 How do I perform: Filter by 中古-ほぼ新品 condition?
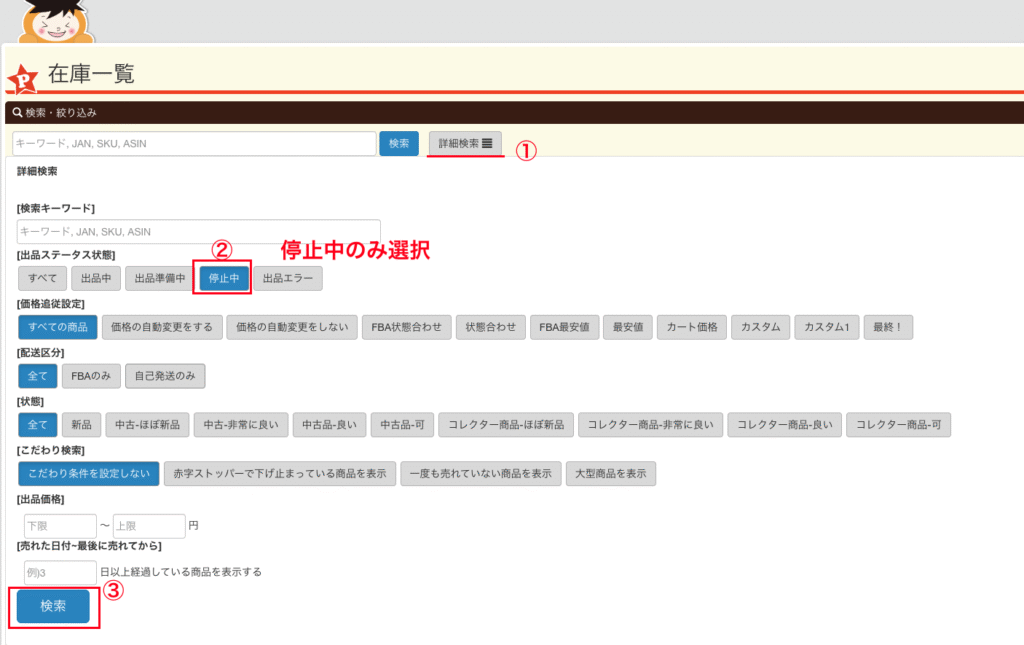[x=146, y=425]
